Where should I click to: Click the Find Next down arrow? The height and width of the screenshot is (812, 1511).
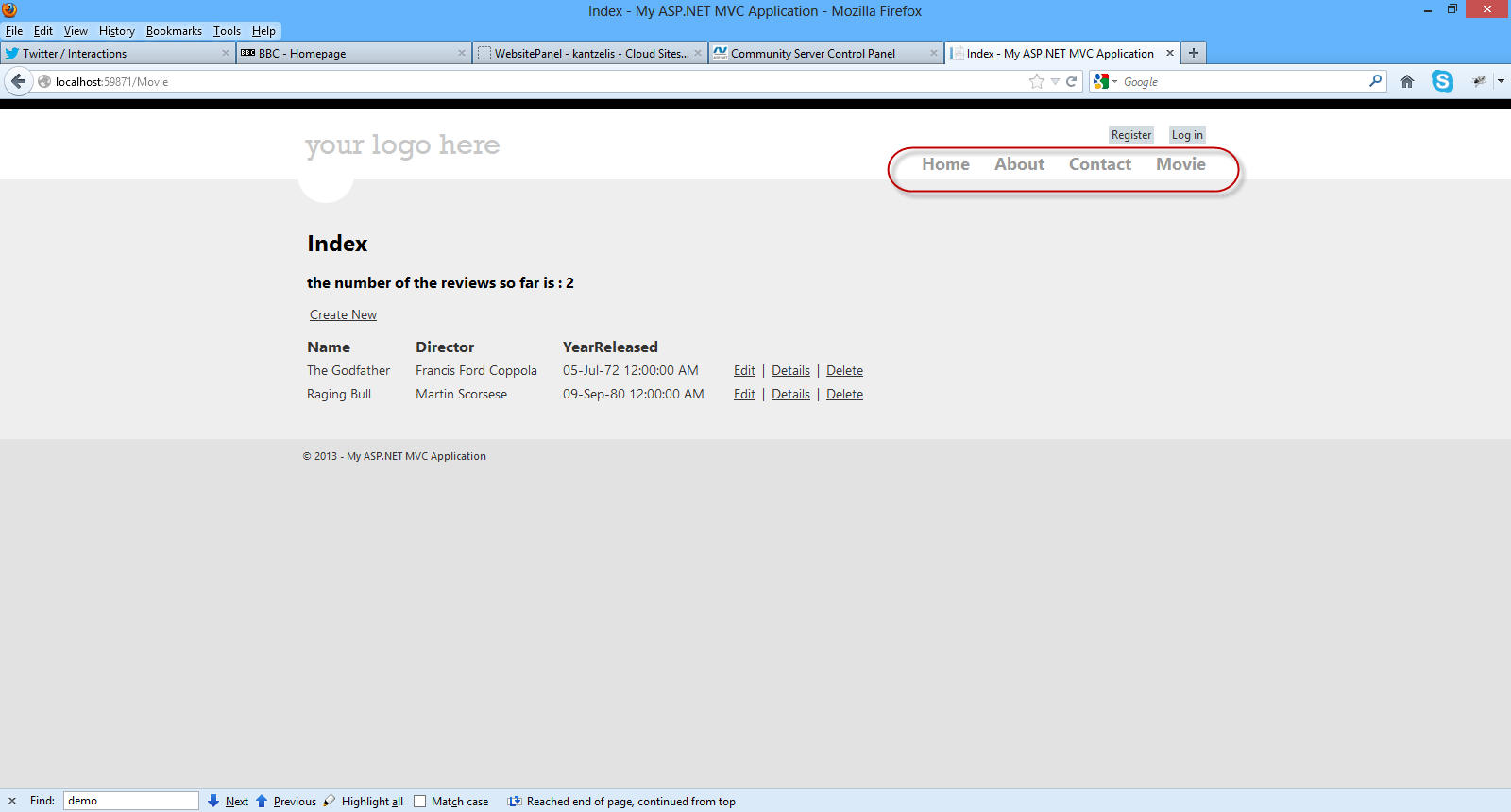click(x=213, y=801)
